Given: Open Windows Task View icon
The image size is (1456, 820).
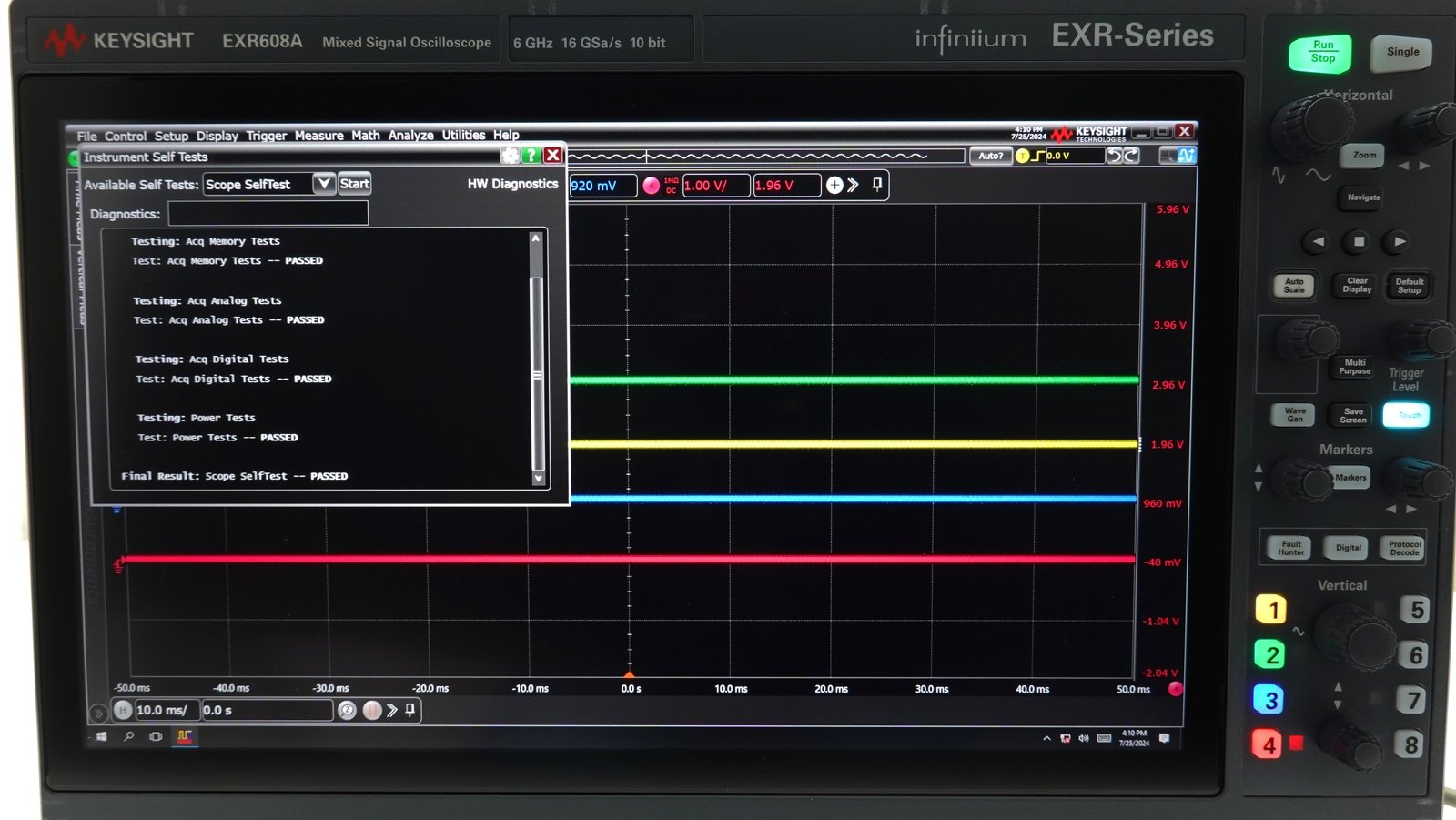Looking at the screenshot, I should pyautogui.click(x=156, y=736).
